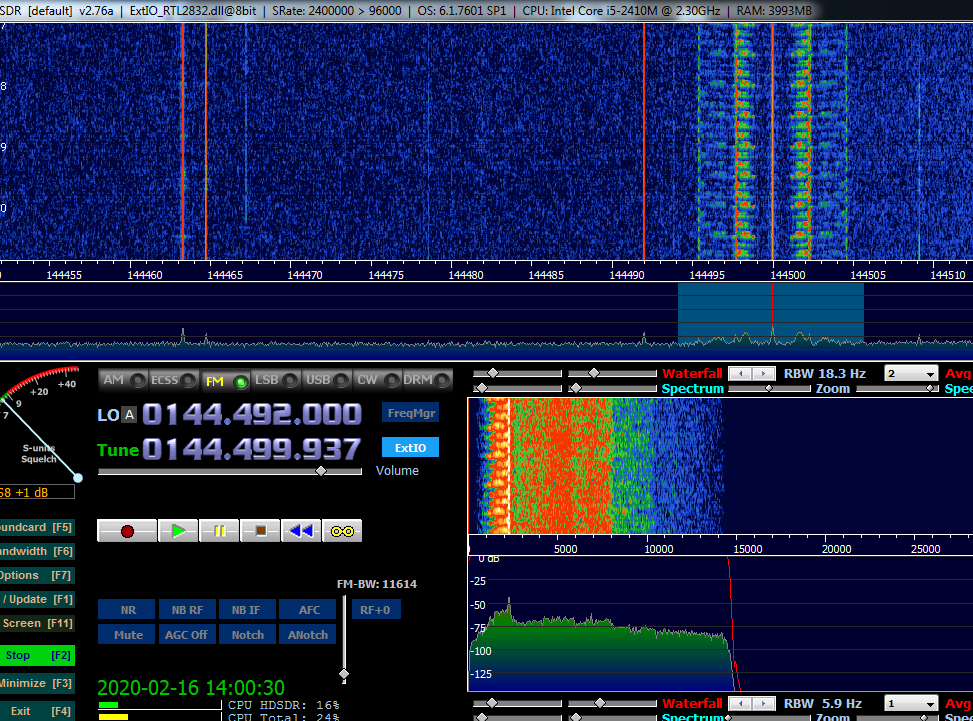Viewport: 973px width, 721px height.
Task: Start recording with the red record button
Action: [x=127, y=531]
